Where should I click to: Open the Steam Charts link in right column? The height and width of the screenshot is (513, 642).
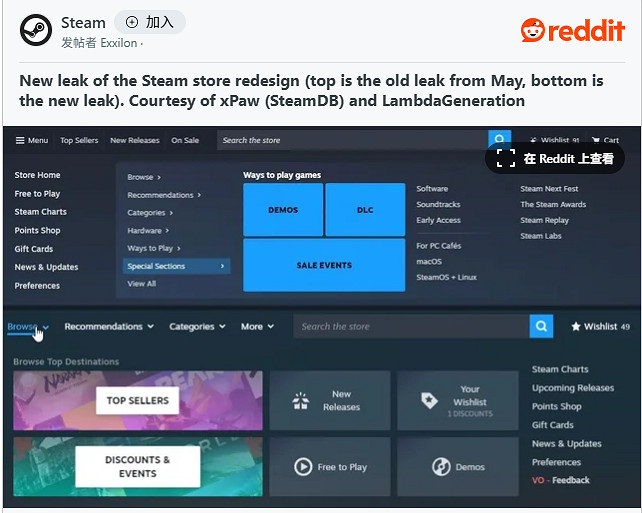(560, 369)
